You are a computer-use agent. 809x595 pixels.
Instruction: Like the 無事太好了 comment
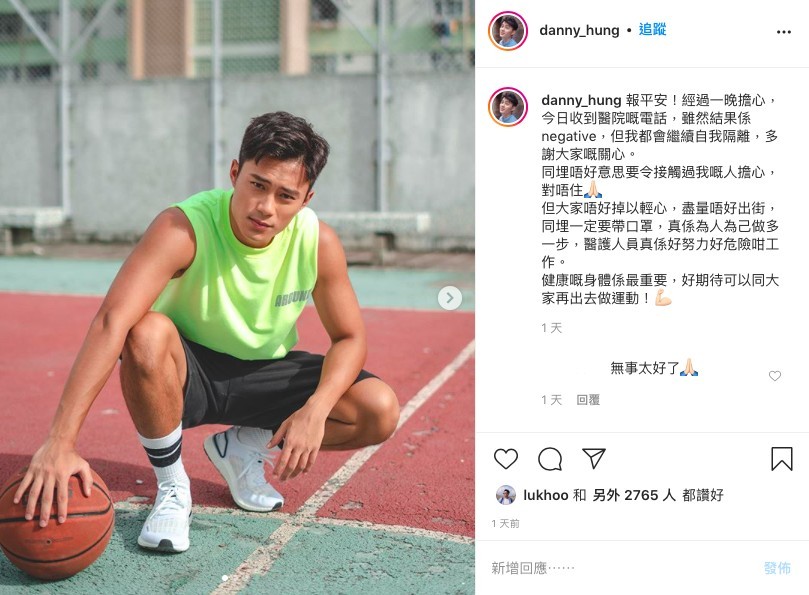[774, 376]
